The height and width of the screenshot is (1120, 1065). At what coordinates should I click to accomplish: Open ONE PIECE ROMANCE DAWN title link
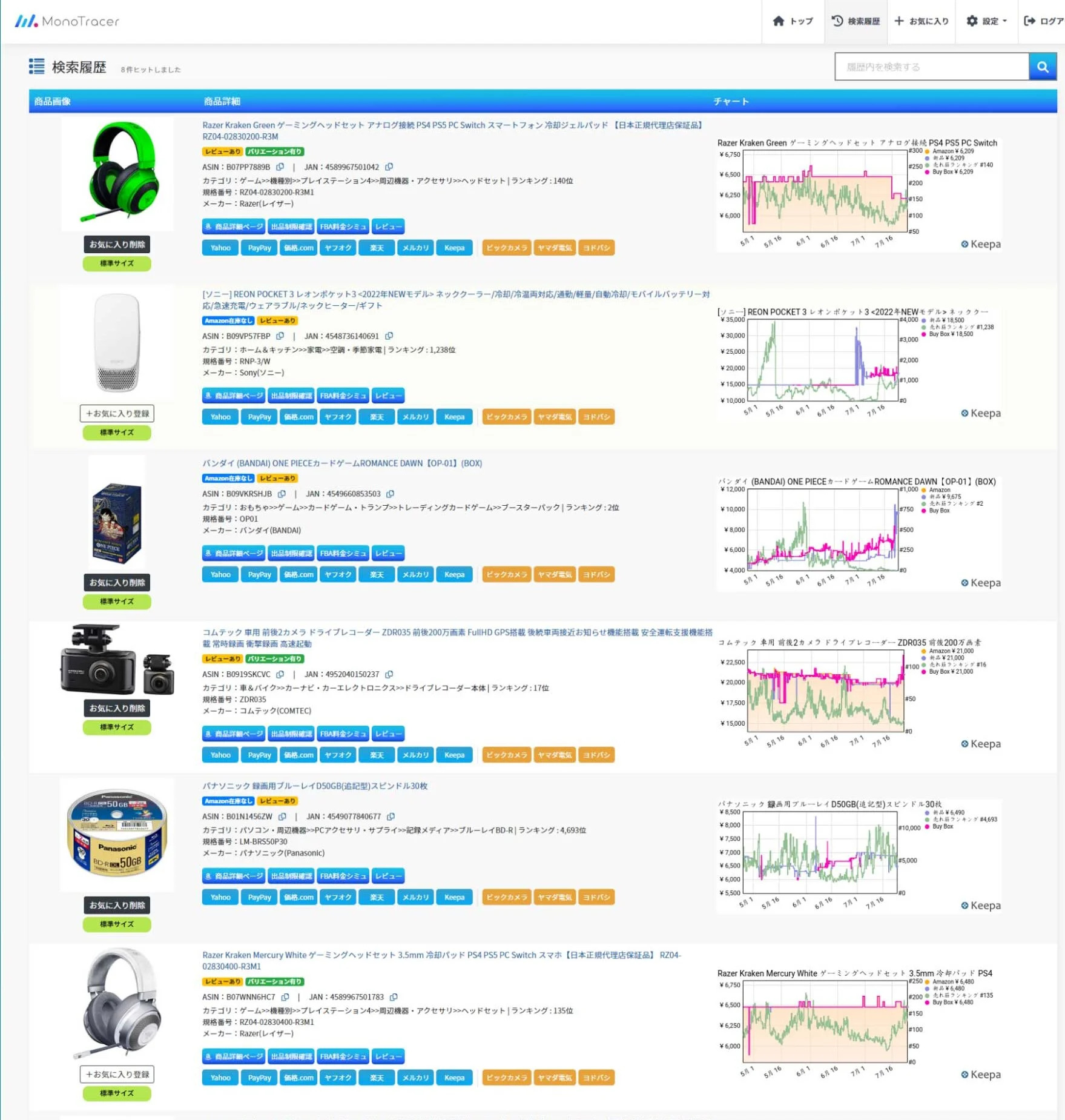pyautogui.click(x=342, y=463)
